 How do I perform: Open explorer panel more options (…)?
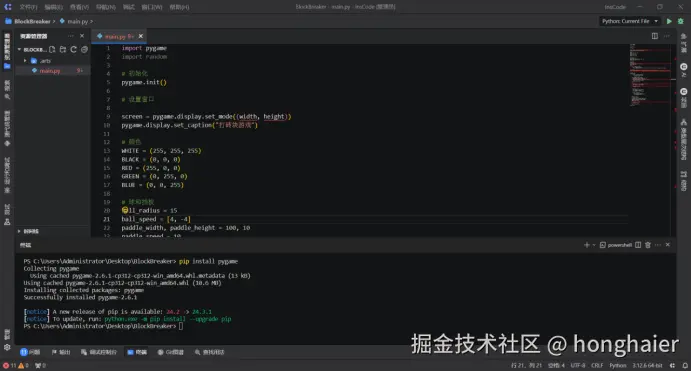71,36
